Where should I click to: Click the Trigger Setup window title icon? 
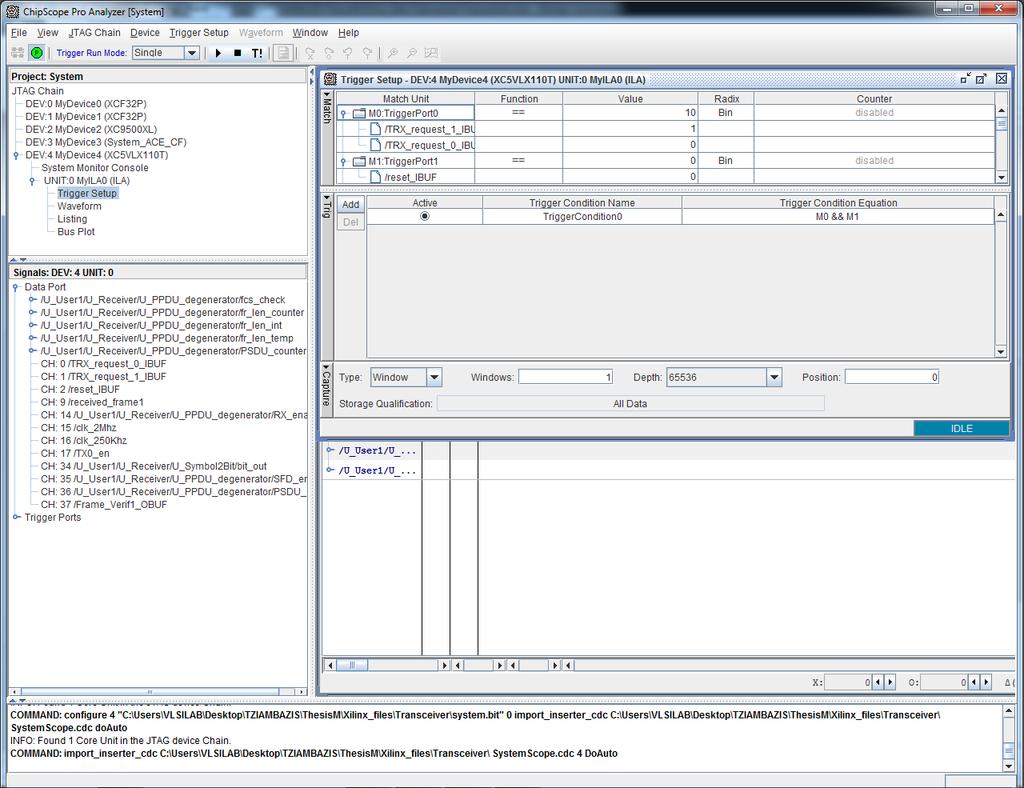coord(330,79)
